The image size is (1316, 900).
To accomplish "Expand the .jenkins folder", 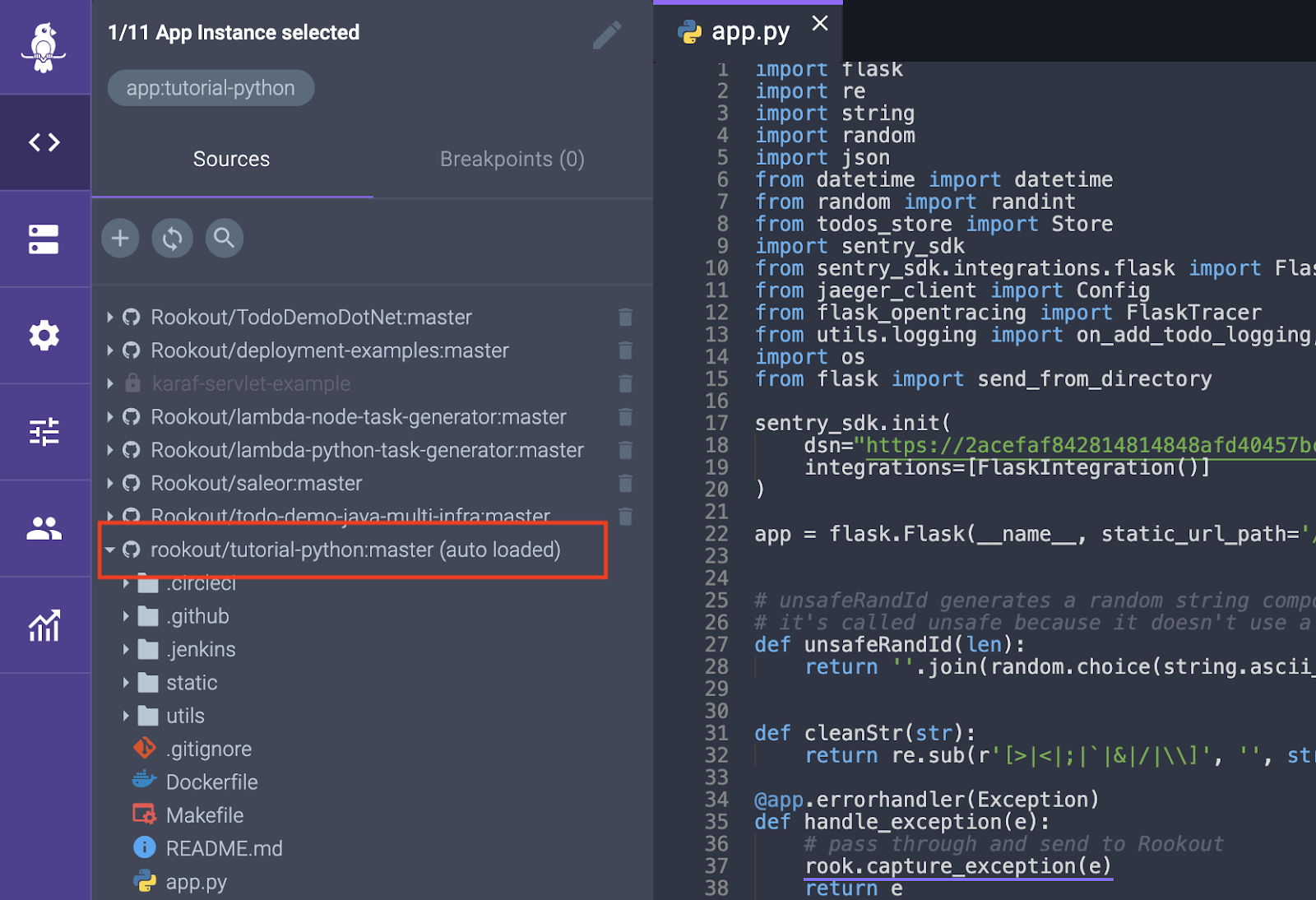I will pos(126,649).
